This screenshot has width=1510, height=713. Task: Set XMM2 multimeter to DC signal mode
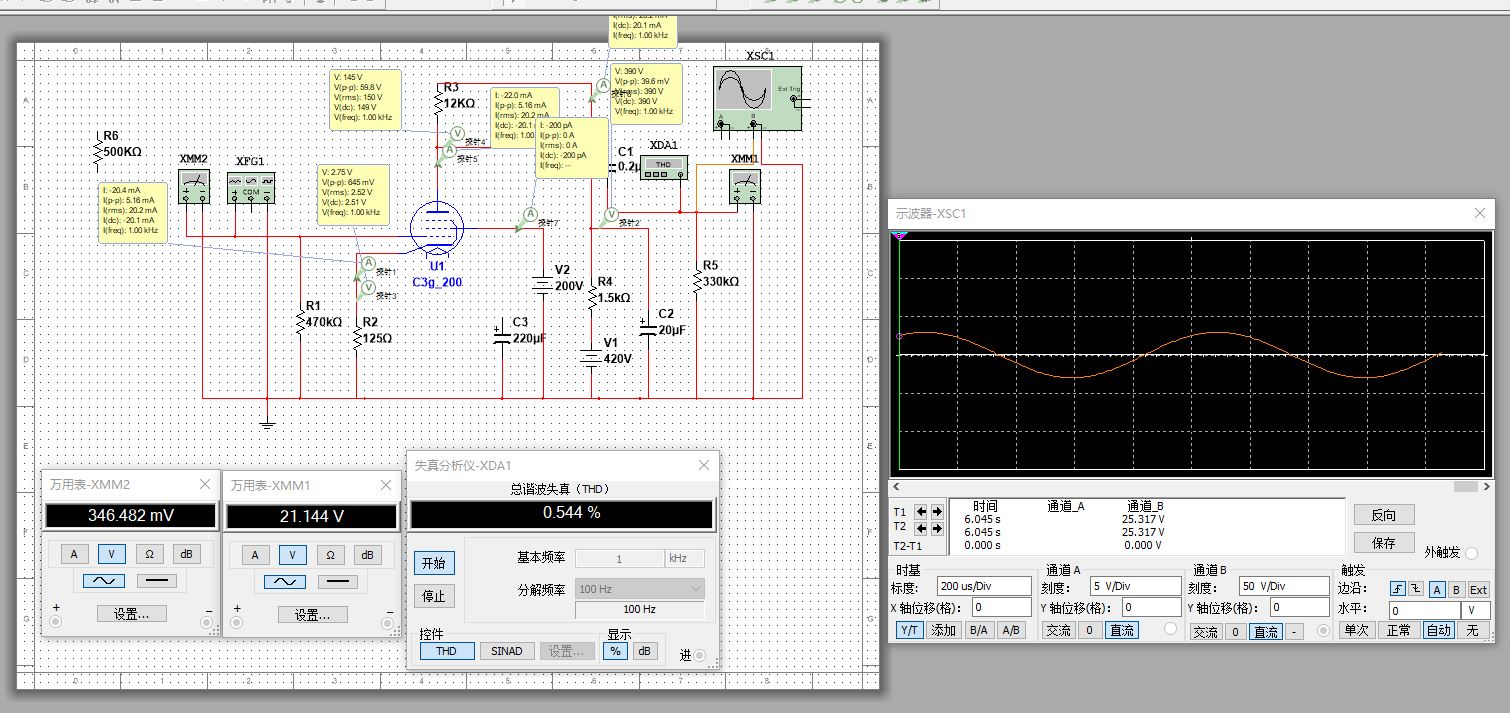(155, 581)
